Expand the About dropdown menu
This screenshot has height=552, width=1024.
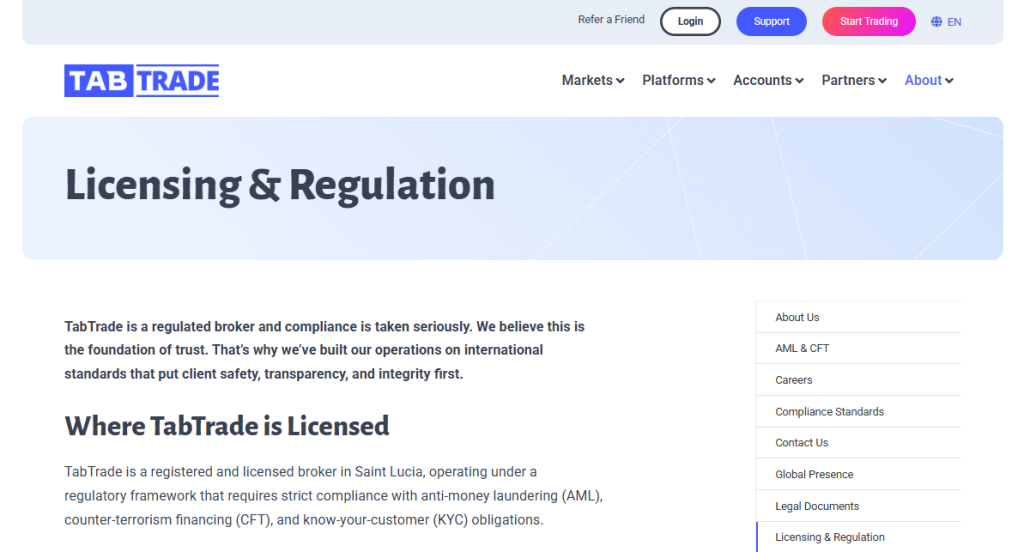929,81
